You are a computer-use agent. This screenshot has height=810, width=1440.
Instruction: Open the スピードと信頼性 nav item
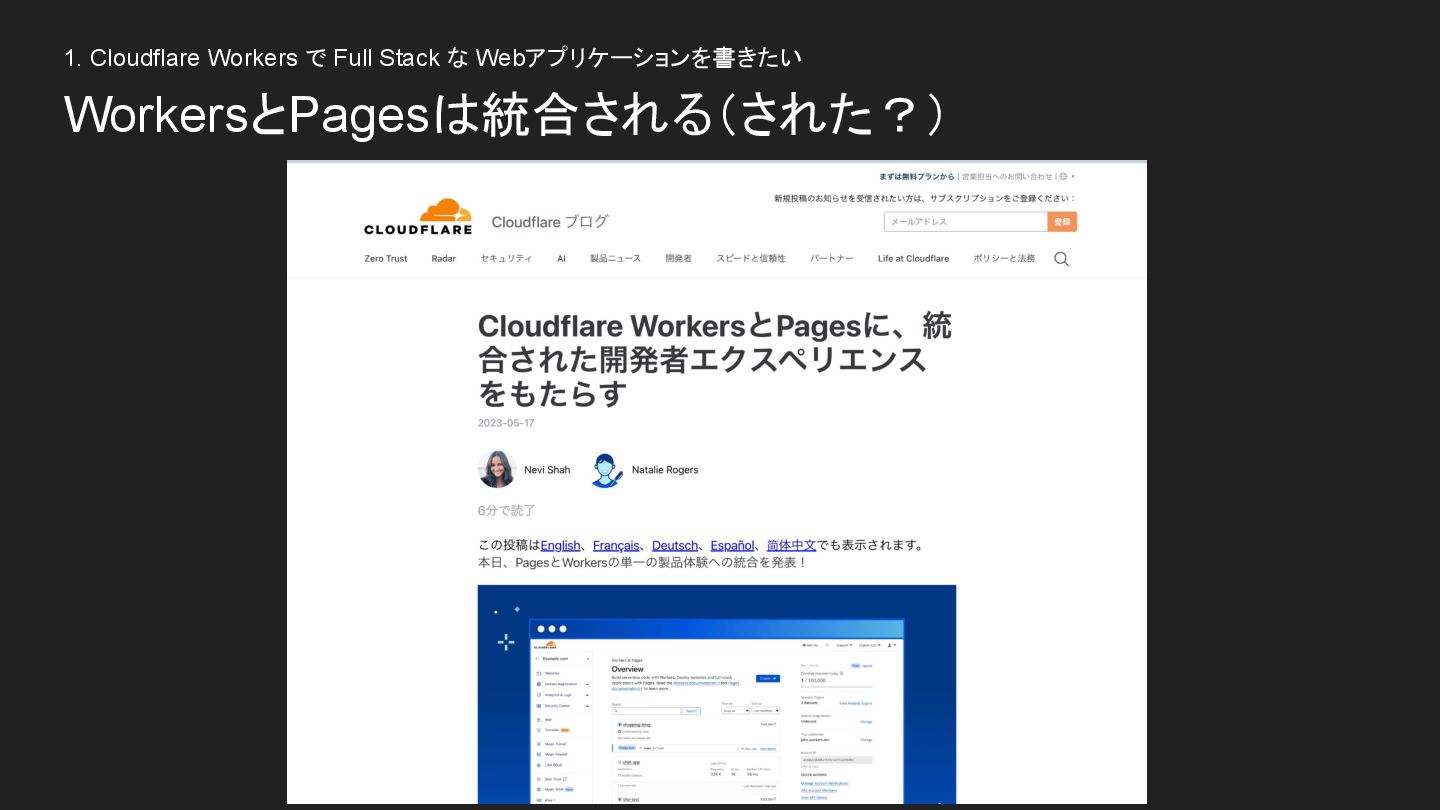(751, 259)
